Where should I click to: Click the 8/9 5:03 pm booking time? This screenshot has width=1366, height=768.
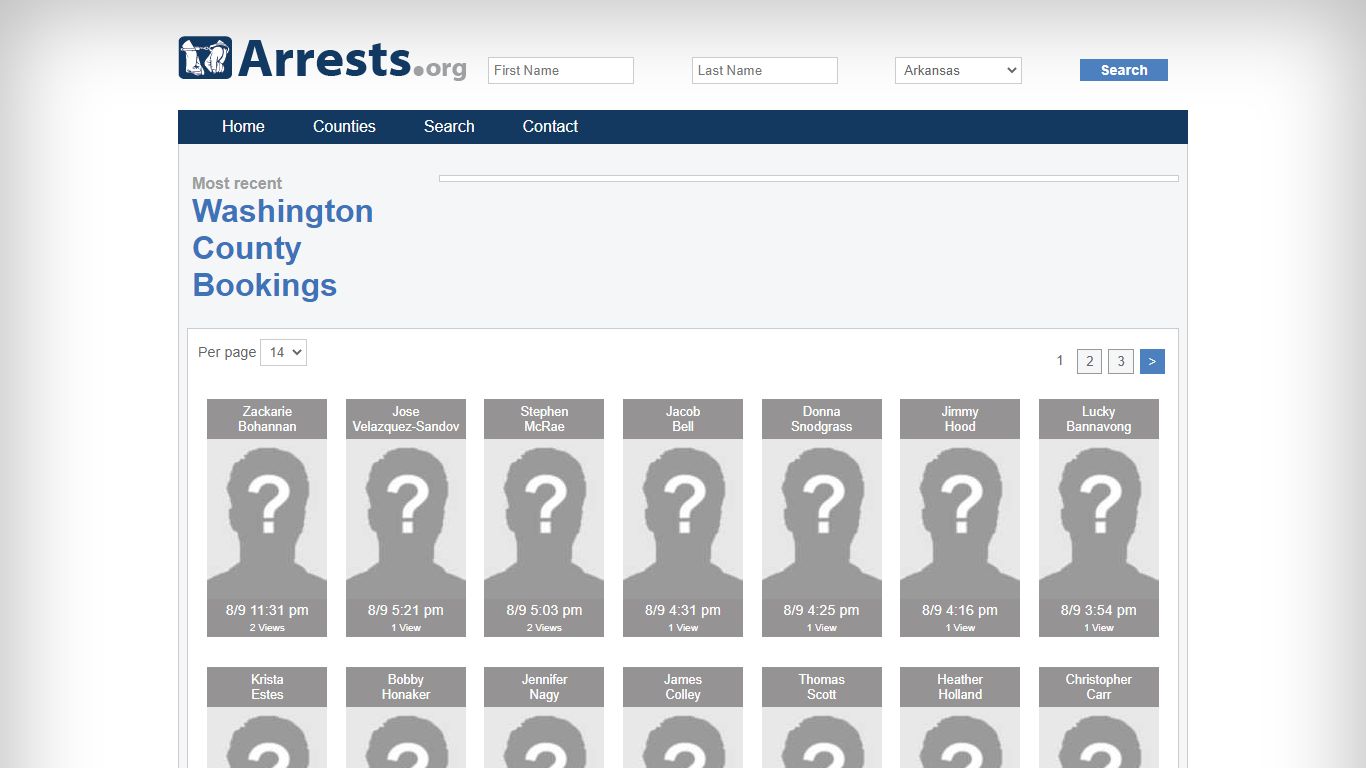[544, 610]
